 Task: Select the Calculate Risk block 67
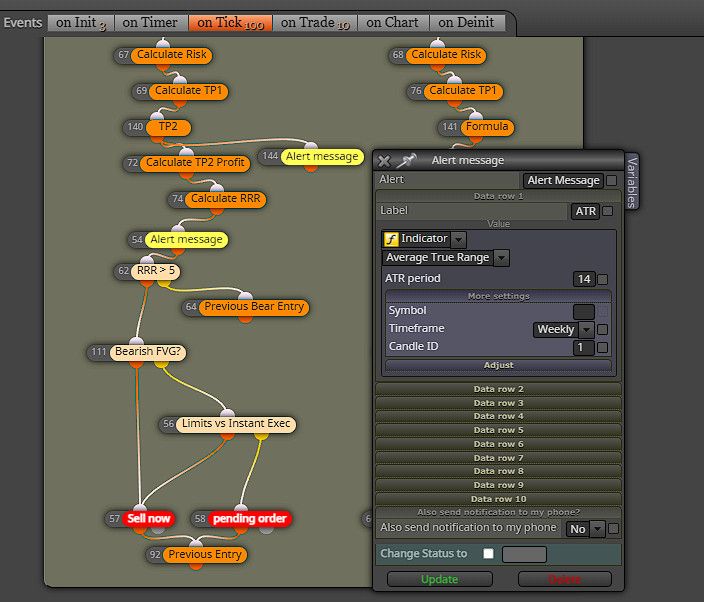point(172,55)
